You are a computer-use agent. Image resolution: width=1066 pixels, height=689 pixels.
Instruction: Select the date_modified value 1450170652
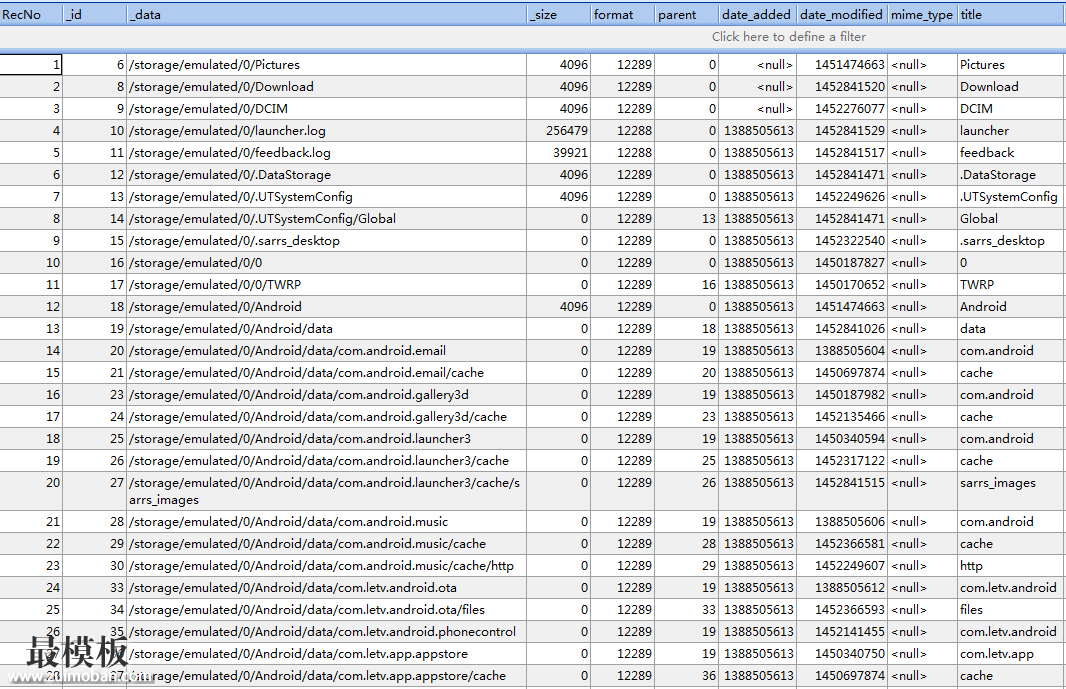click(842, 284)
